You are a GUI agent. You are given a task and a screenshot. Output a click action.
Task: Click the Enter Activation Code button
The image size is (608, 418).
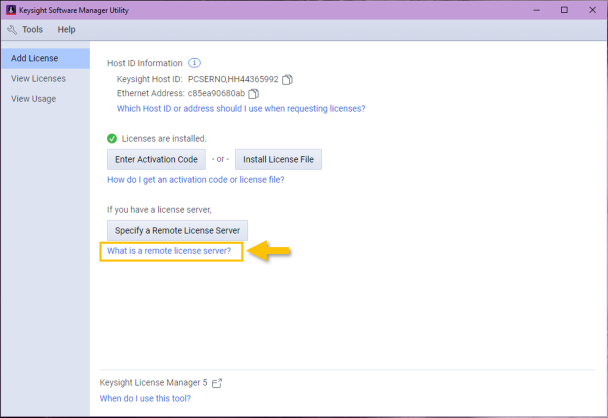point(156,159)
